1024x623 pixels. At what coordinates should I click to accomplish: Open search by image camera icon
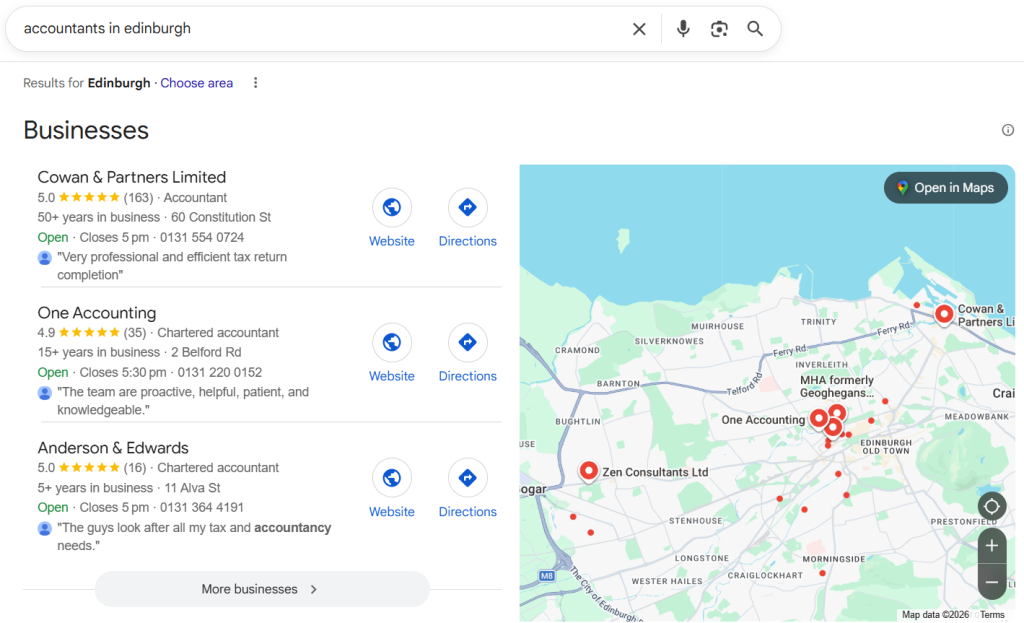(x=719, y=29)
